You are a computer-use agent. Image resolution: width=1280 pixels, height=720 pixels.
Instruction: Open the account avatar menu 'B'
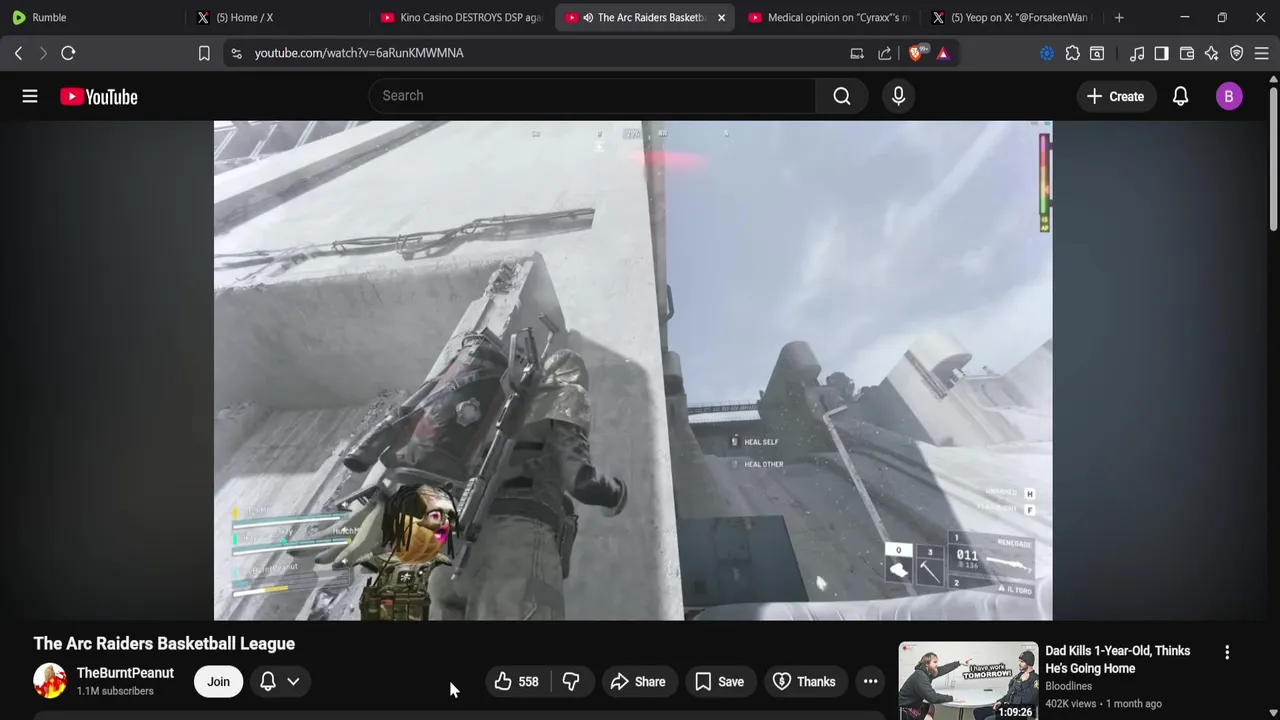tap(1229, 96)
